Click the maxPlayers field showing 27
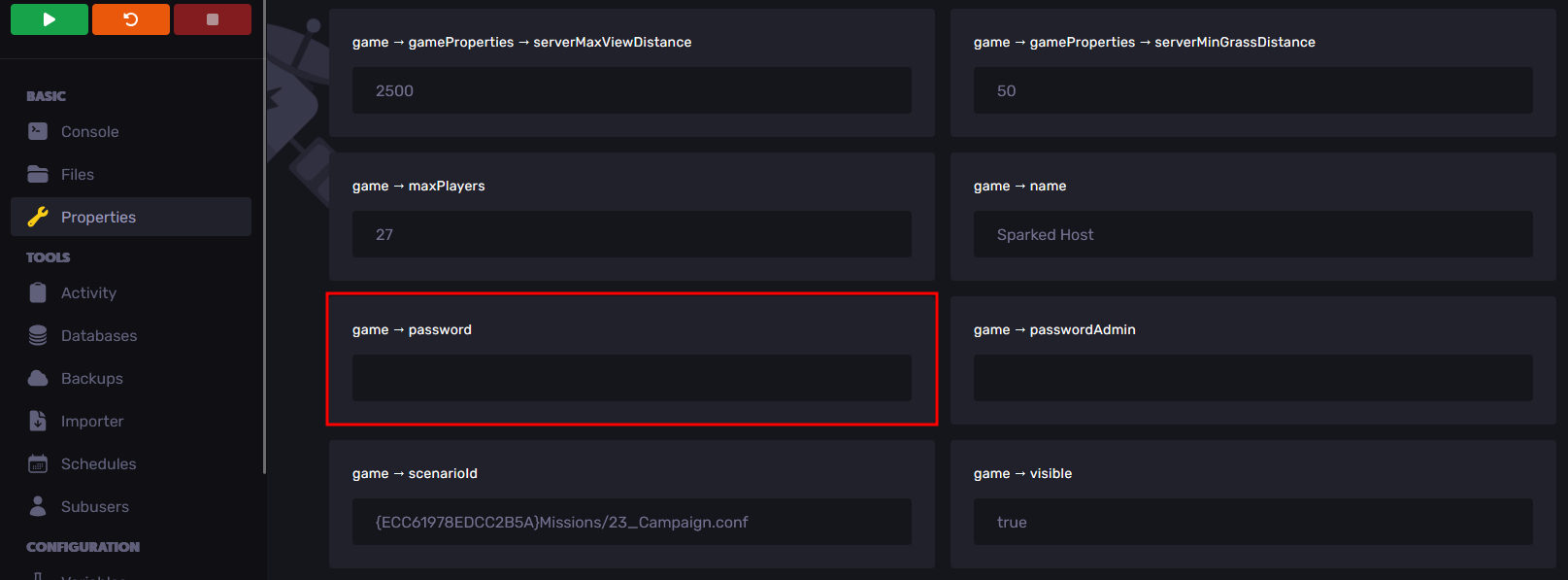 (x=631, y=234)
